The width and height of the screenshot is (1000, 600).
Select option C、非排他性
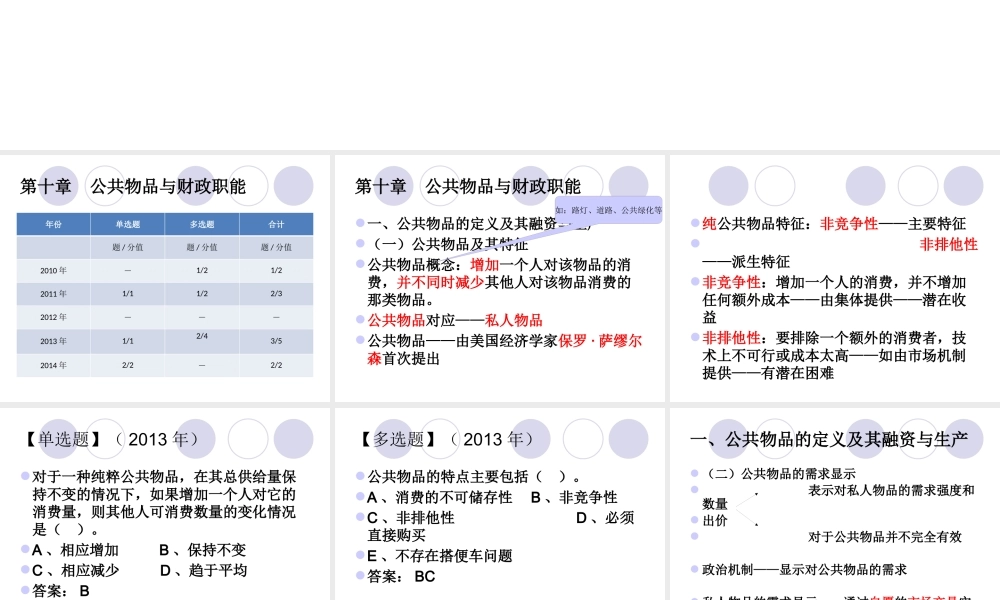click(x=411, y=518)
